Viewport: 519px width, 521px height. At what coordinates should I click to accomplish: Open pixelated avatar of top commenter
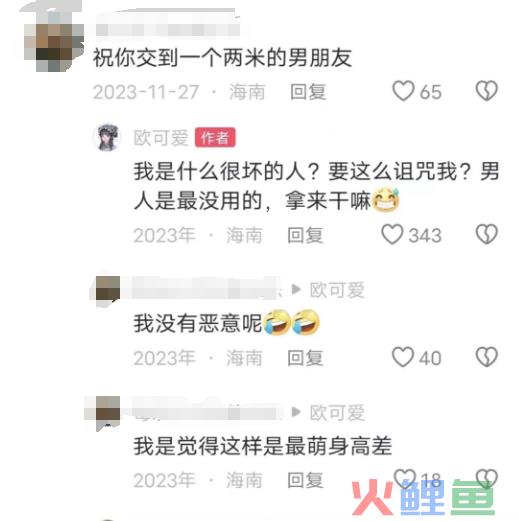53,43
